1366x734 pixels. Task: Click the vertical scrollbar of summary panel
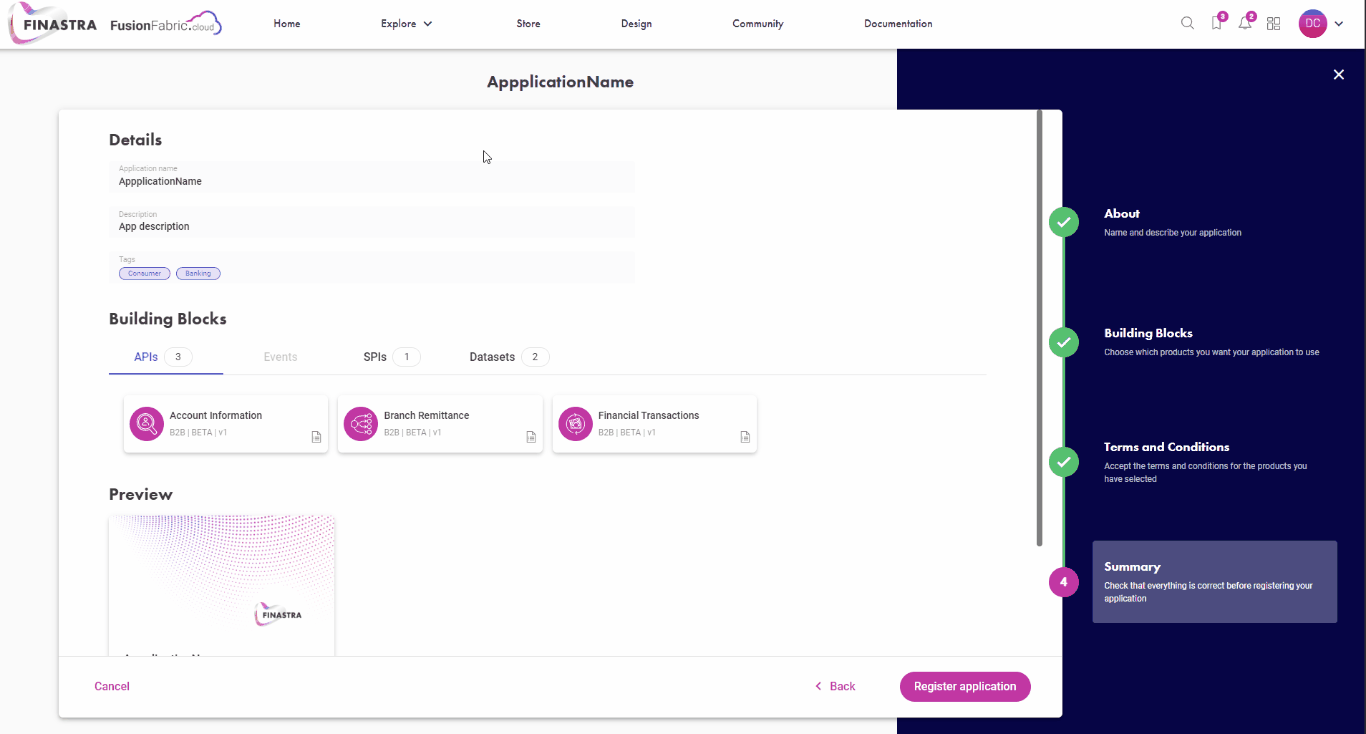[x=1039, y=328]
